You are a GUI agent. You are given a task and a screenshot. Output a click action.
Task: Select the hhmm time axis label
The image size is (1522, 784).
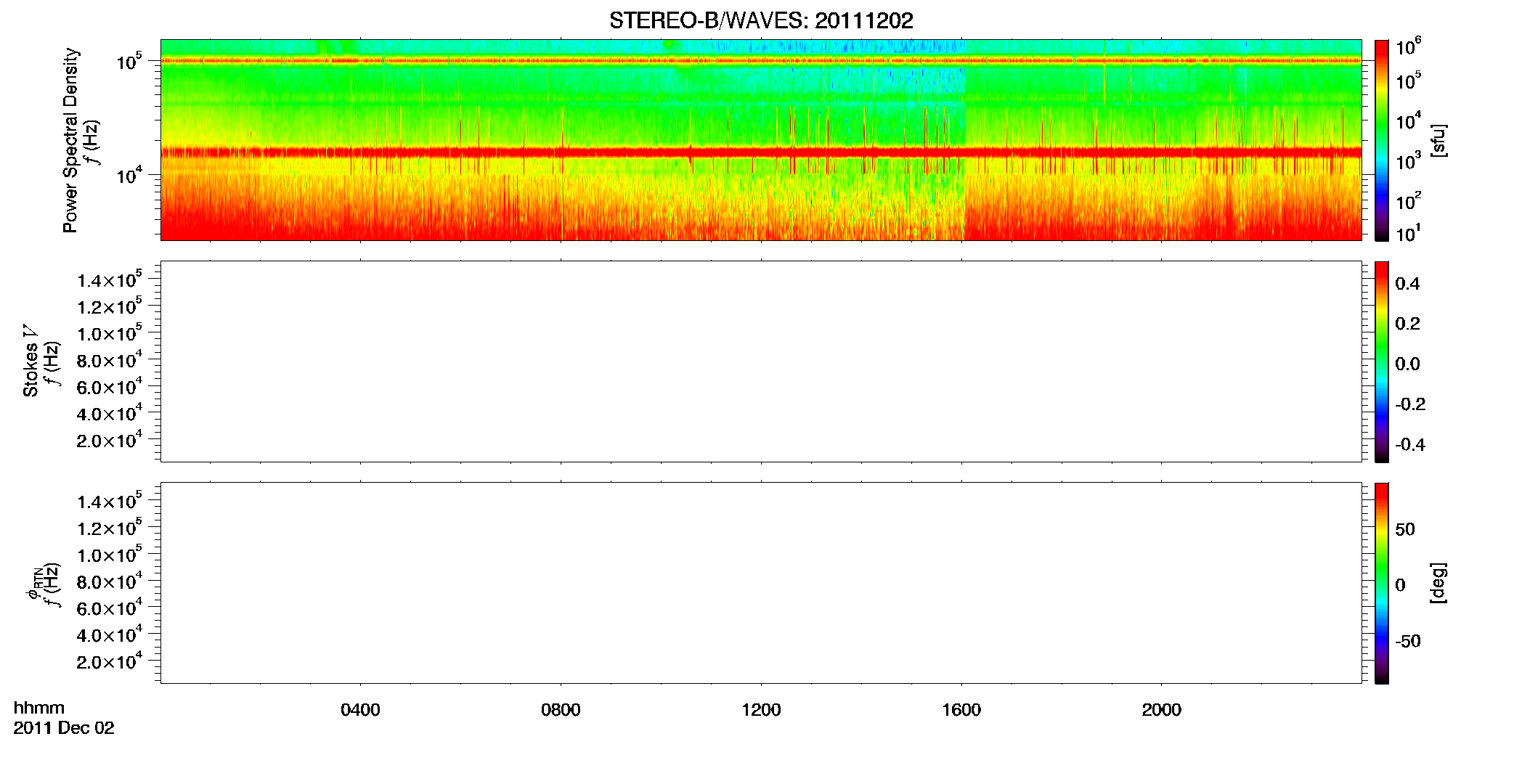tap(39, 708)
